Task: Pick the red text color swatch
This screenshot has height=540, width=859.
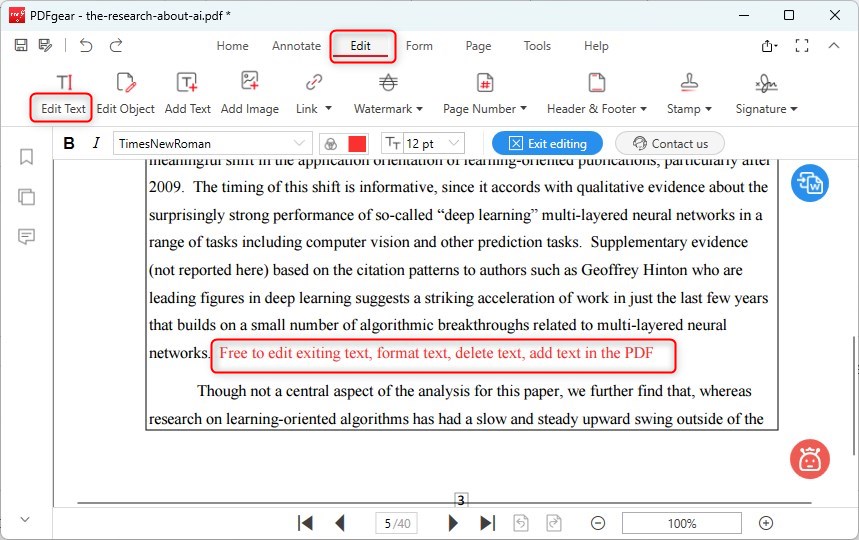Action: [x=357, y=143]
